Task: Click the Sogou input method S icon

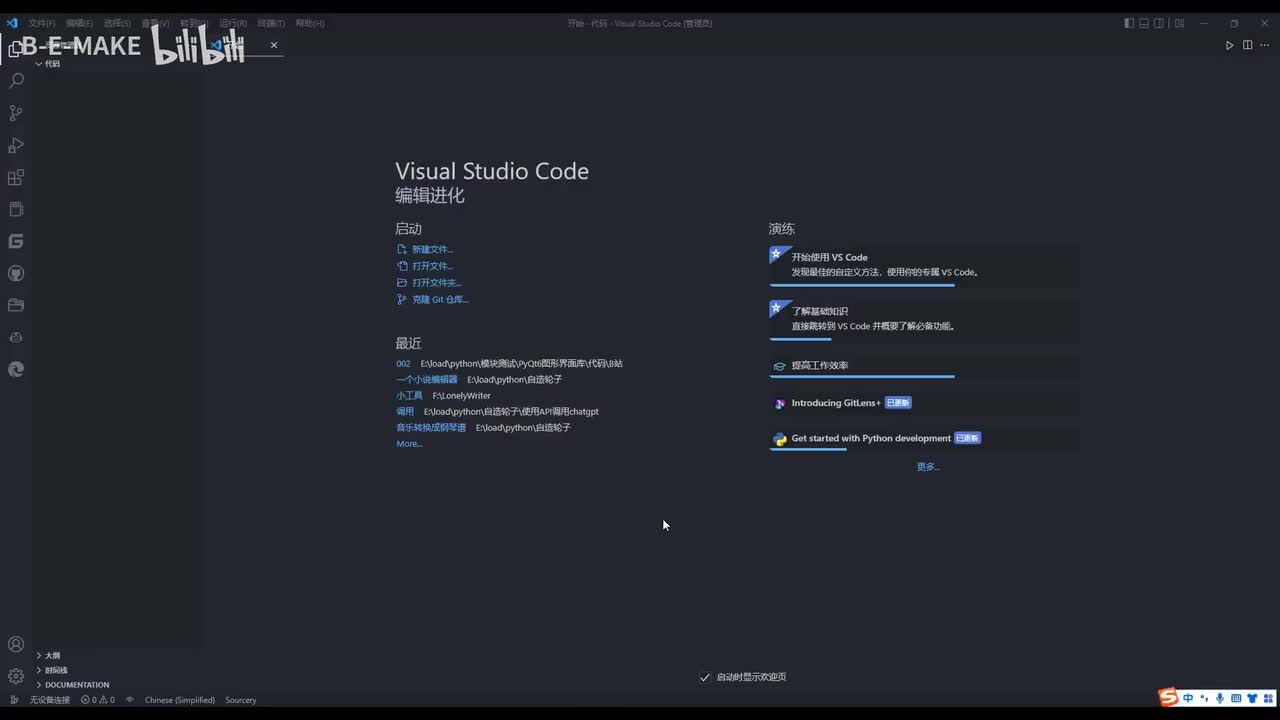Action: (1168, 697)
